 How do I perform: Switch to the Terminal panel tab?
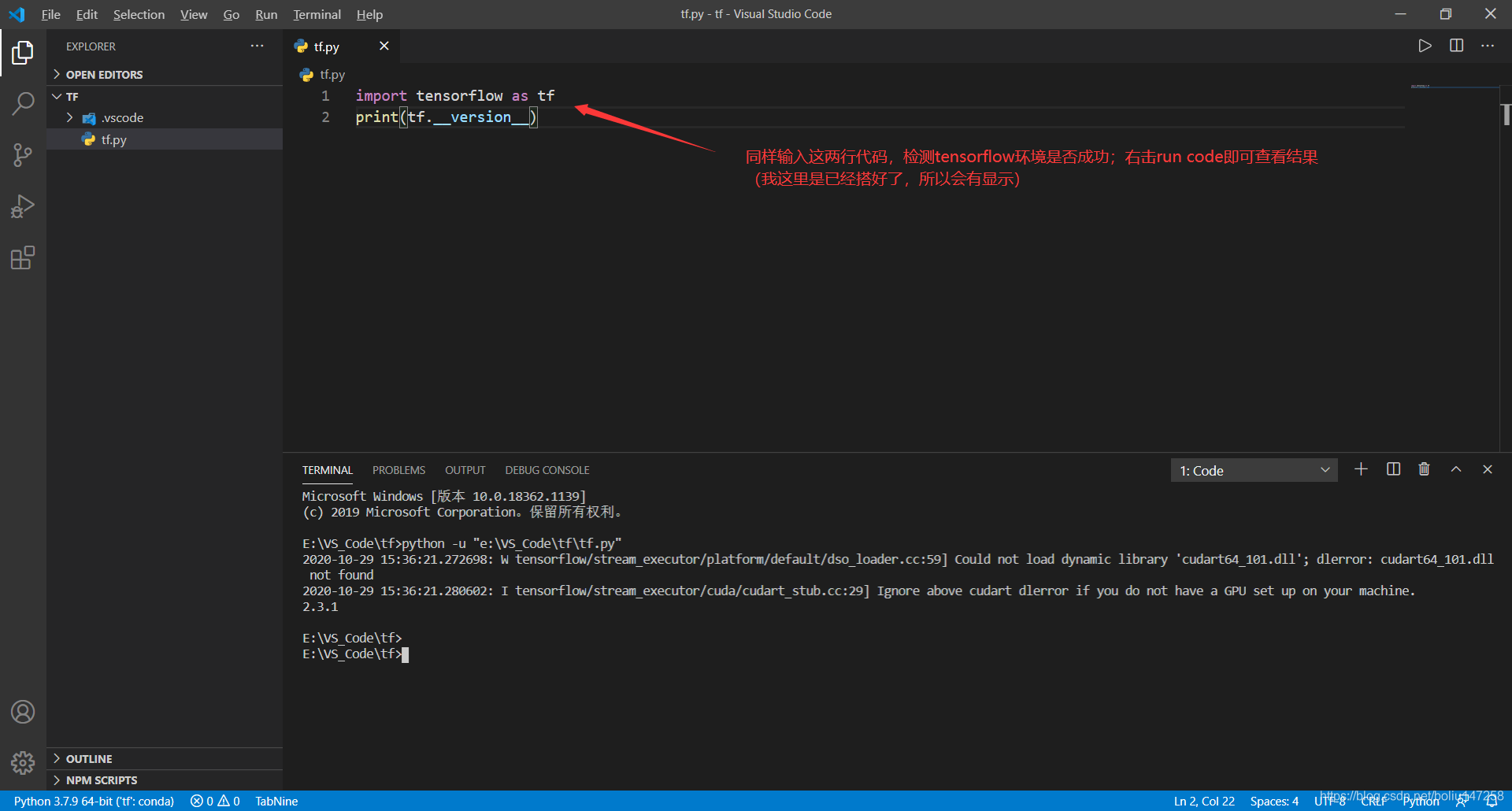pyautogui.click(x=327, y=470)
